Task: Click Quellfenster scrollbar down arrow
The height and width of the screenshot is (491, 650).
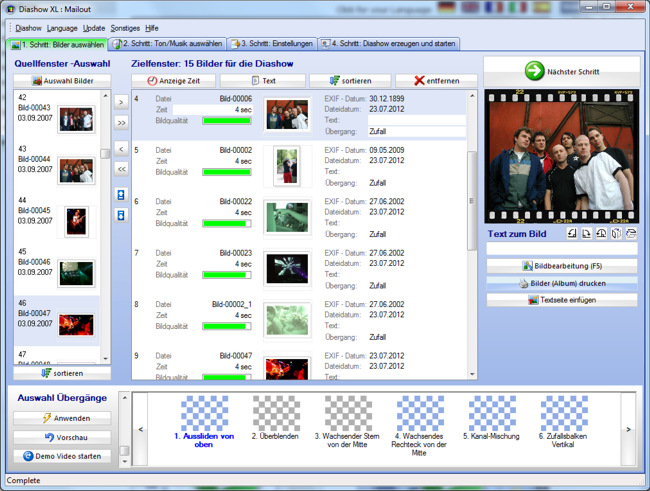Action: [106, 359]
